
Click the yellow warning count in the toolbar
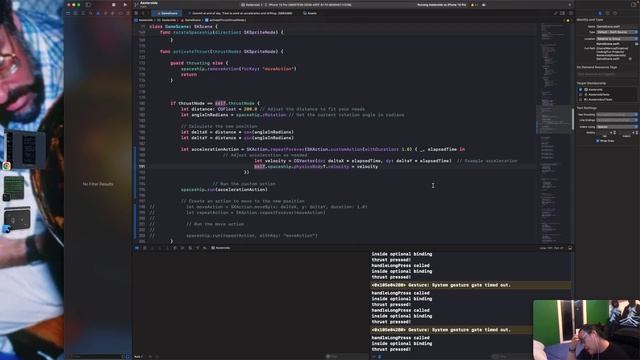474,5
